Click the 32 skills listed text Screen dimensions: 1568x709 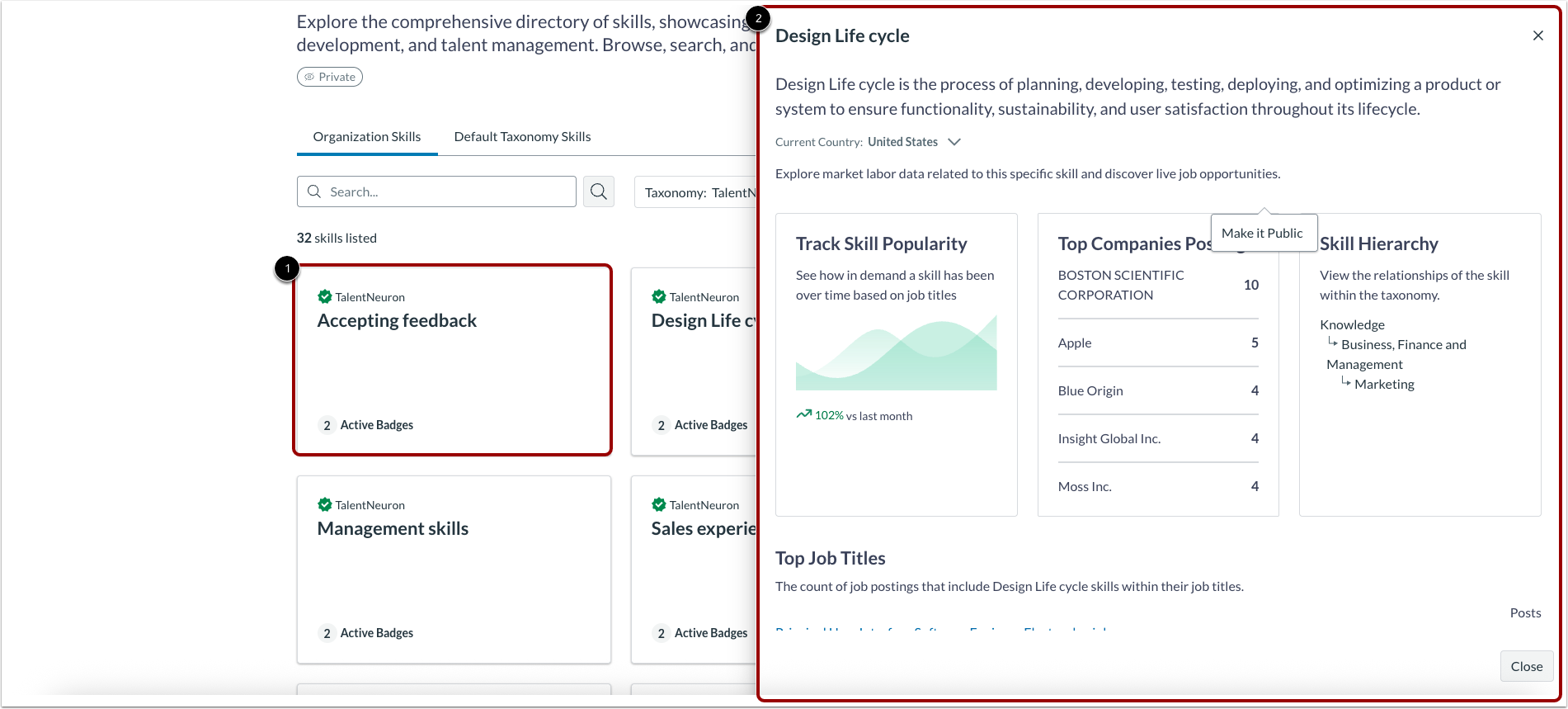point(337,238)
